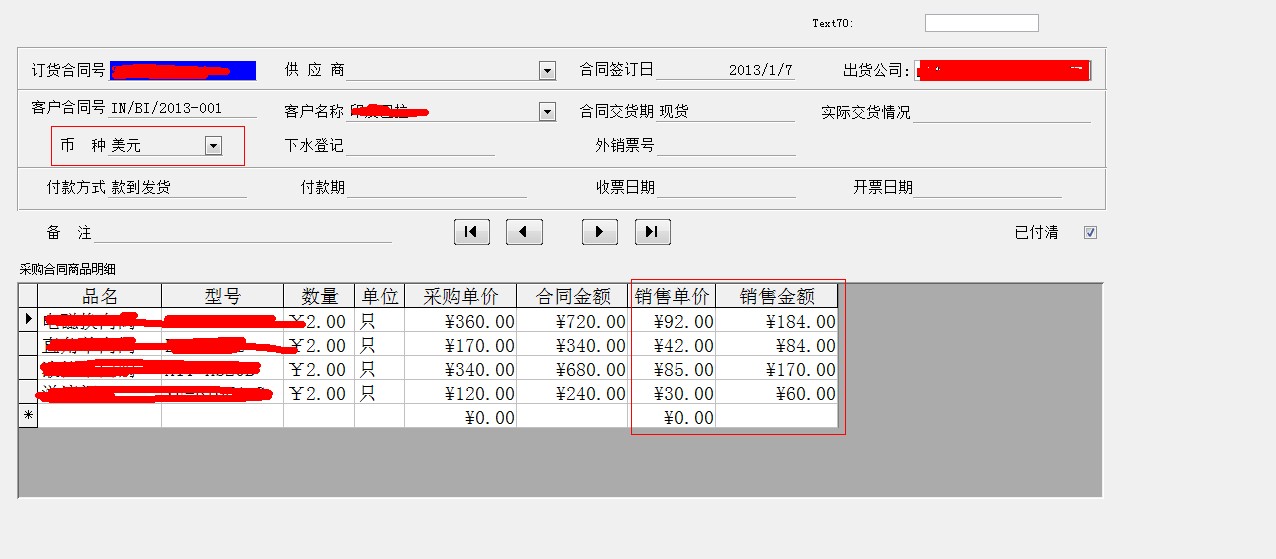Image resolution: width=1276 pixels, height=559 pixels.
Task: Click the 备注 remarks input field
Action: click(x=243, y=233)
